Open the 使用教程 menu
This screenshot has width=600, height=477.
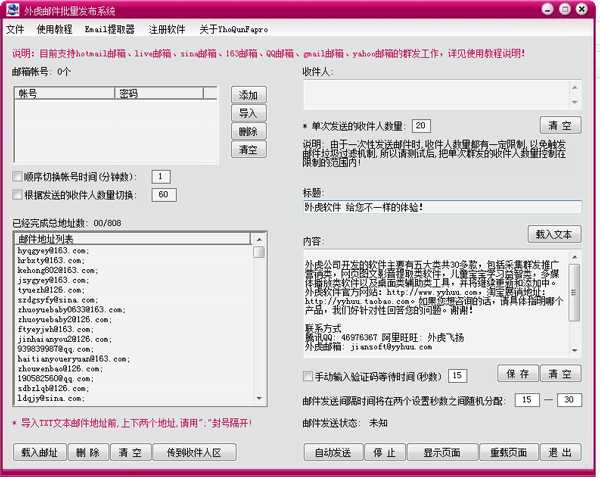click(x=55, y=29)
